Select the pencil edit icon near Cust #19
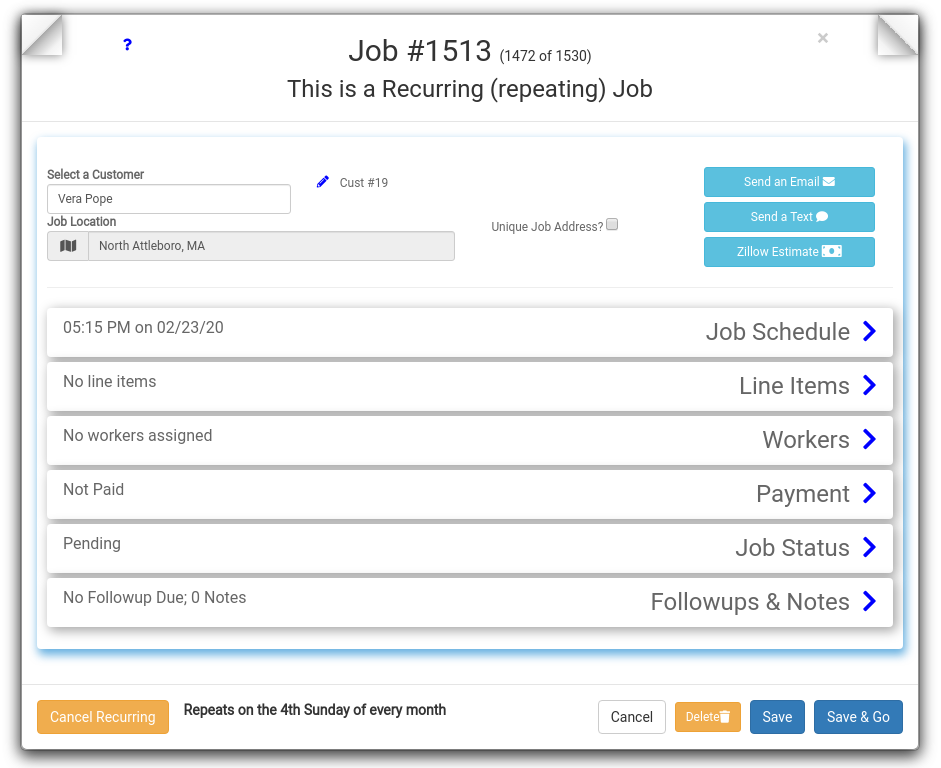Image resolution: width=941 pixels, height=768 pixels. click(322, 181)
